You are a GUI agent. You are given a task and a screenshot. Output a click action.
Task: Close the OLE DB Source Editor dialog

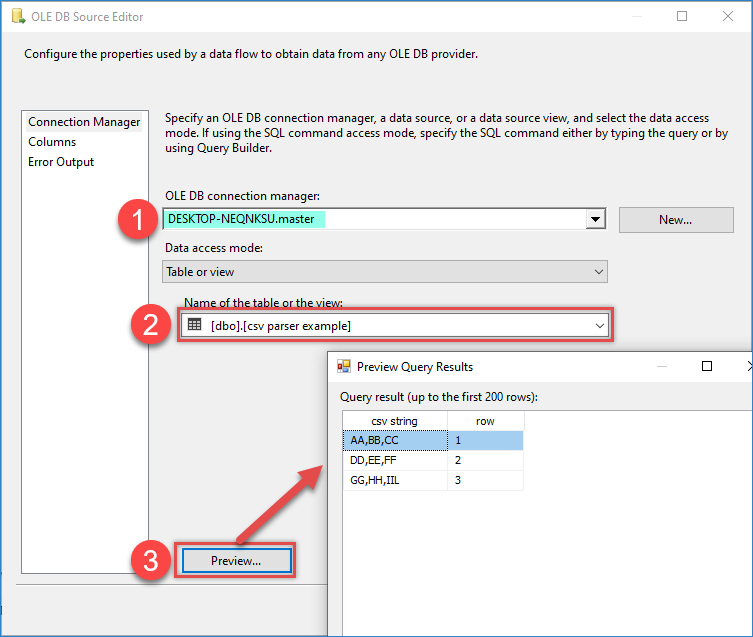[x=728, y=16]
